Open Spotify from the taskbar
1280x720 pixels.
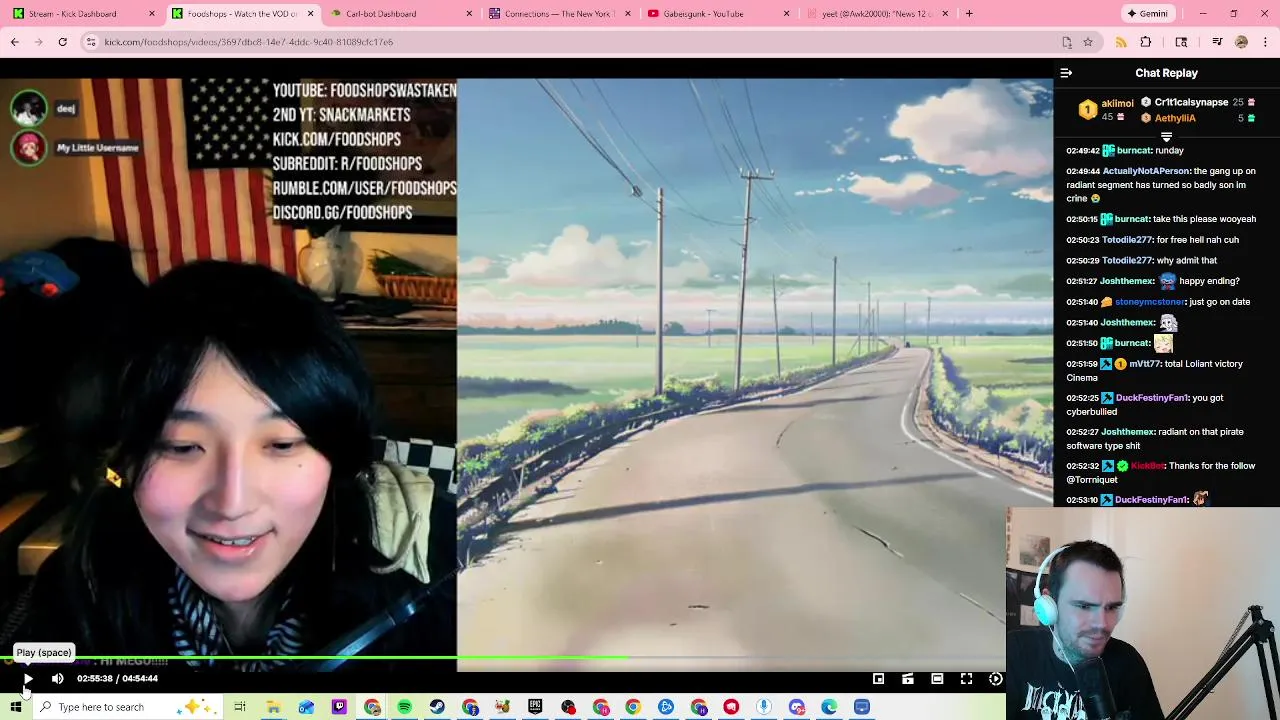click(404, 707)
